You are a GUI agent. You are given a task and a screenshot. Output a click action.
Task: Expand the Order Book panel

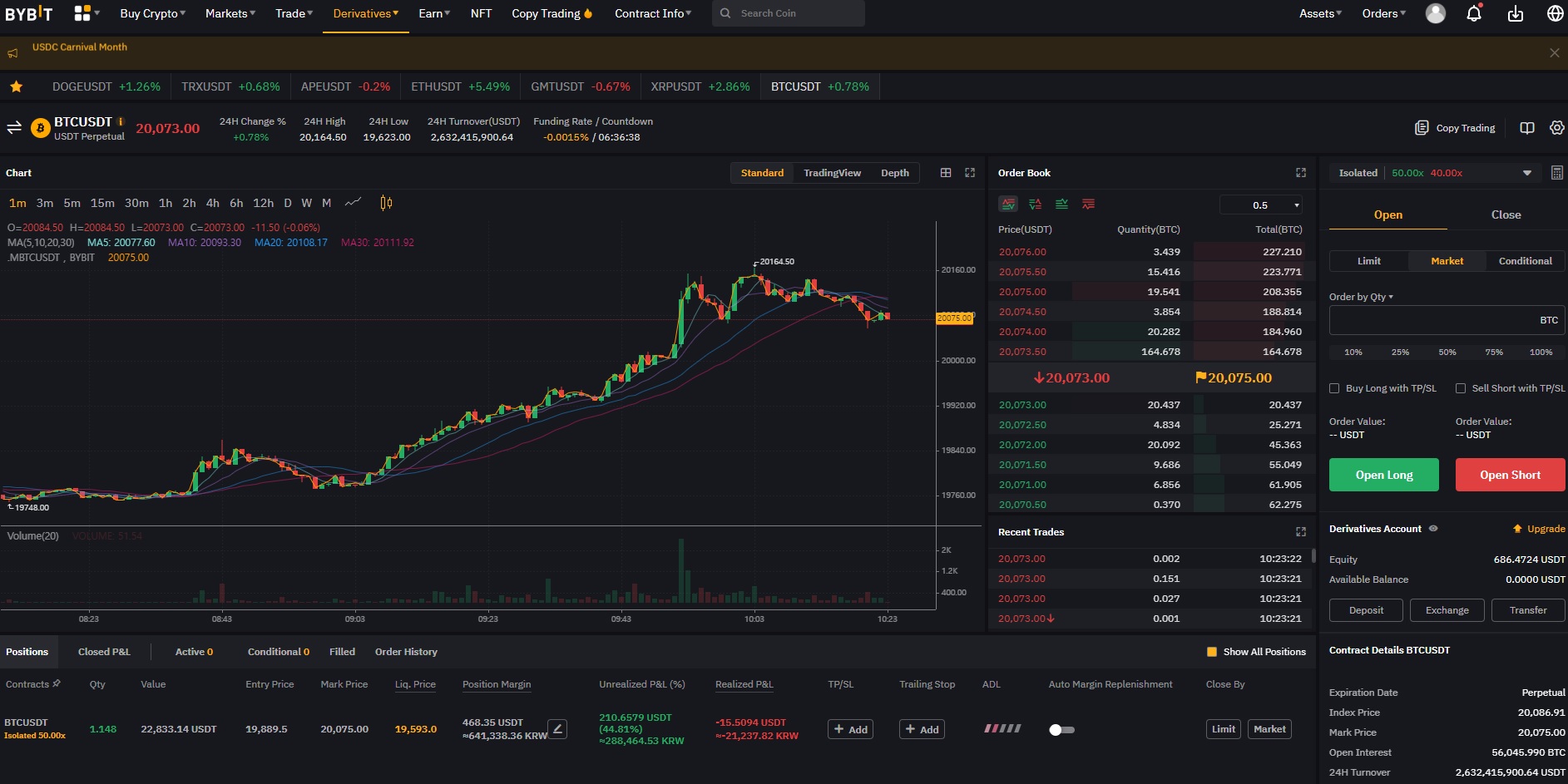[x=1301, y=173]
